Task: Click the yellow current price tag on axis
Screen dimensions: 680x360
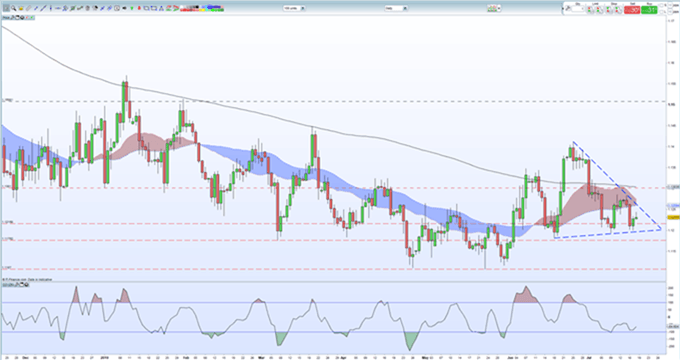Action: tap(673, 216)
